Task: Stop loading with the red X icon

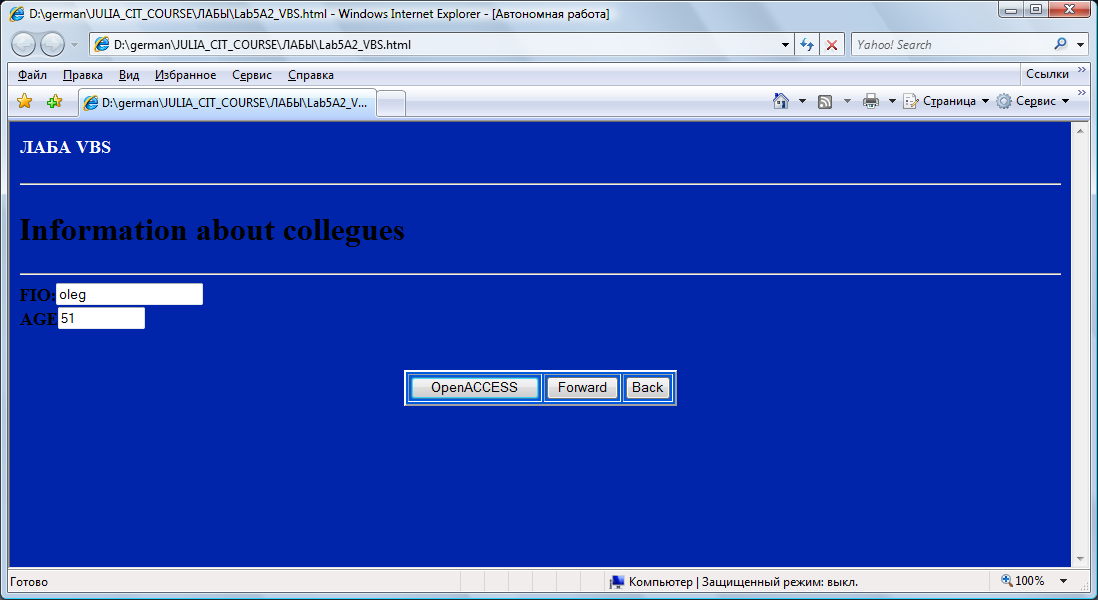Action: (x=832, y=45)
